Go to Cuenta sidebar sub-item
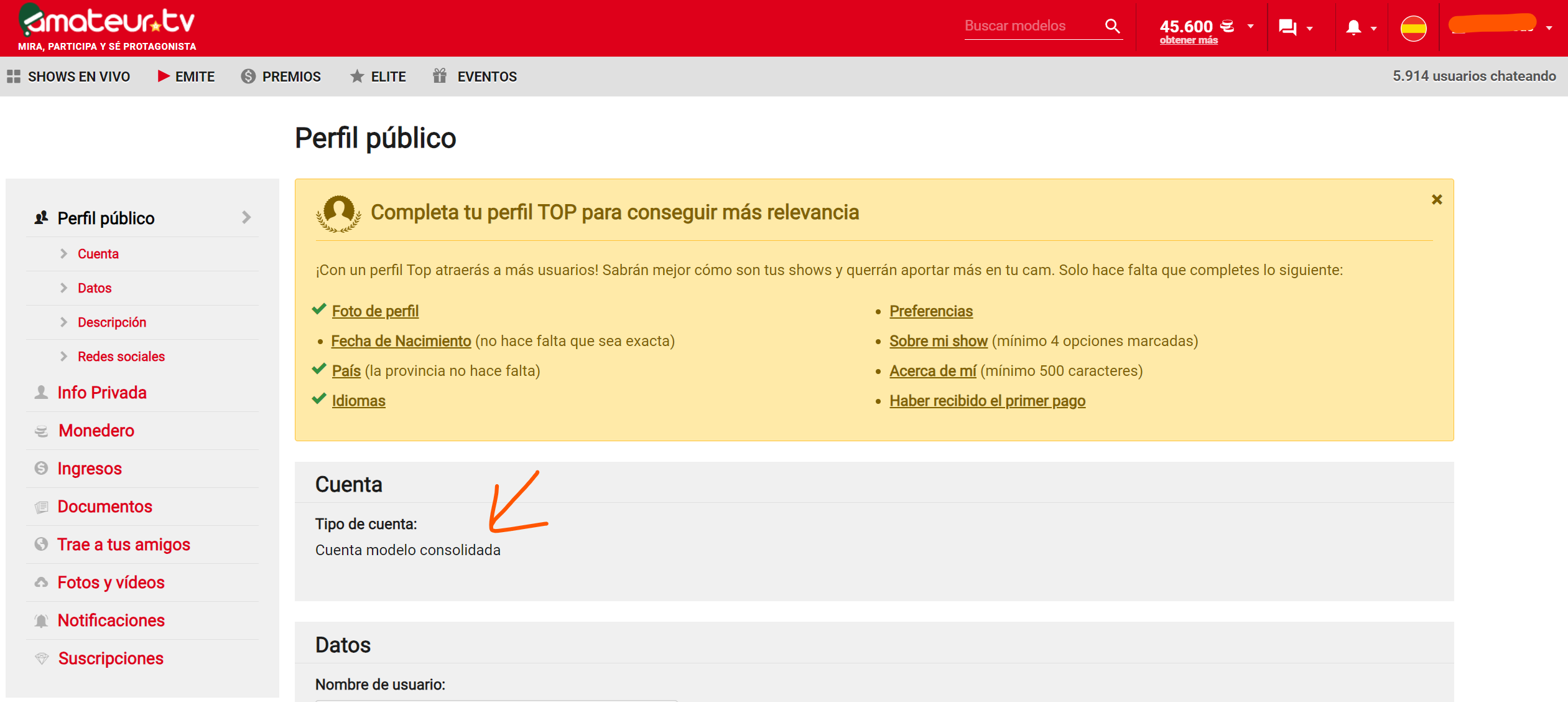The image size is (1568, 702). 98,254
